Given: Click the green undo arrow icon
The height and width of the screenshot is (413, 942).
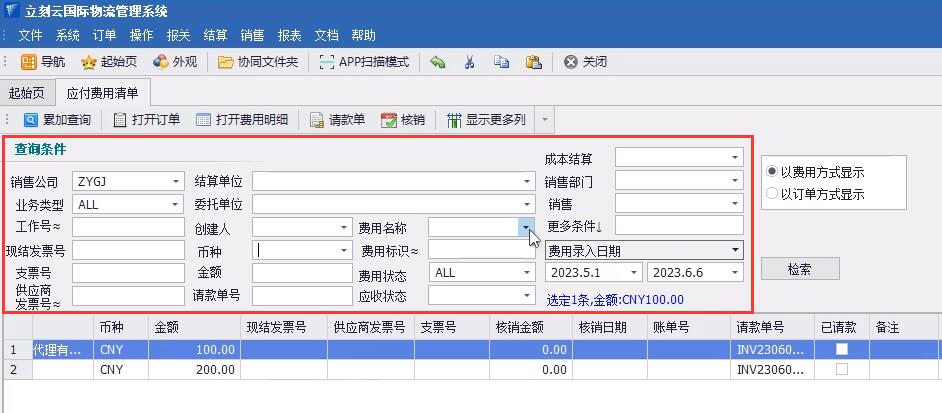Looking at the screenshot, I should click(438, 62).
